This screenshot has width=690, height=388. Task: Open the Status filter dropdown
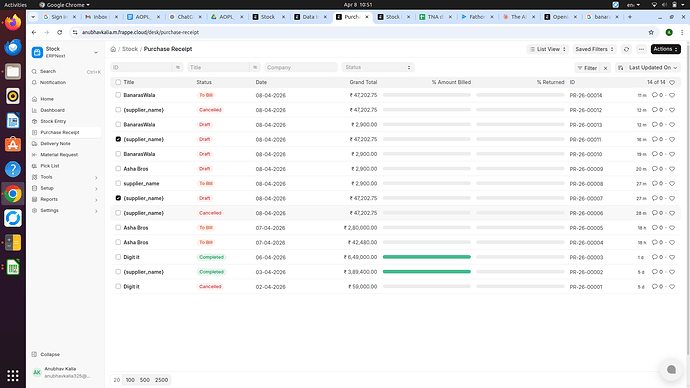click(378, 67)
